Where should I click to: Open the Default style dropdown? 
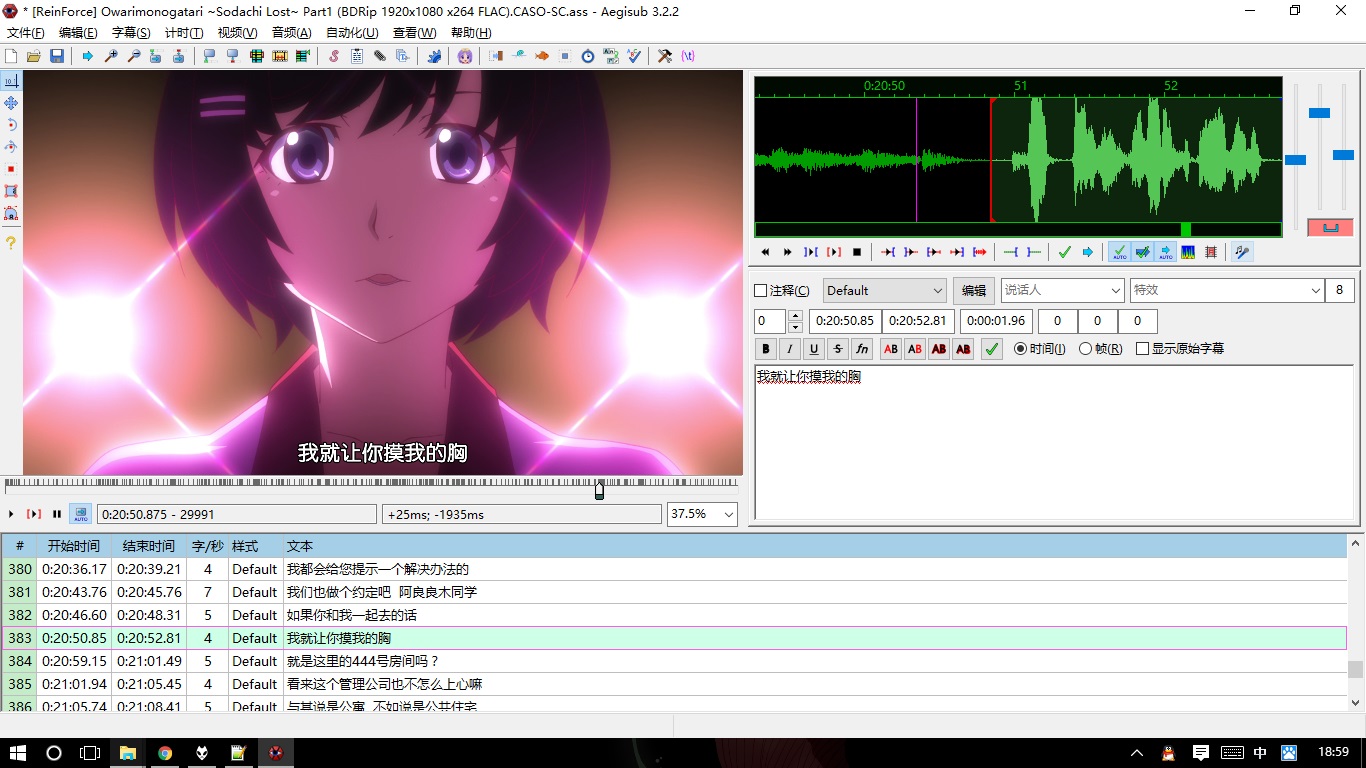point(884,291)
